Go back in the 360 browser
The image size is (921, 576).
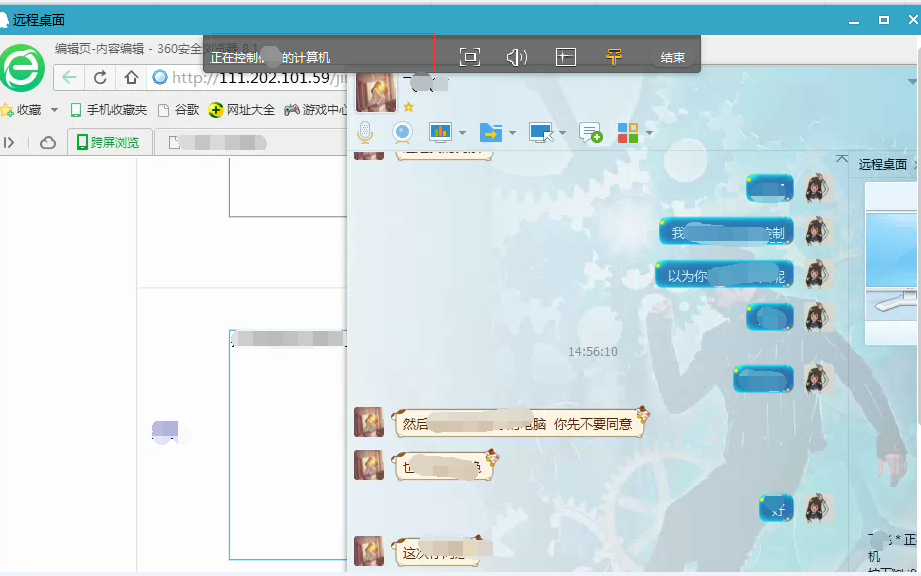69,78
